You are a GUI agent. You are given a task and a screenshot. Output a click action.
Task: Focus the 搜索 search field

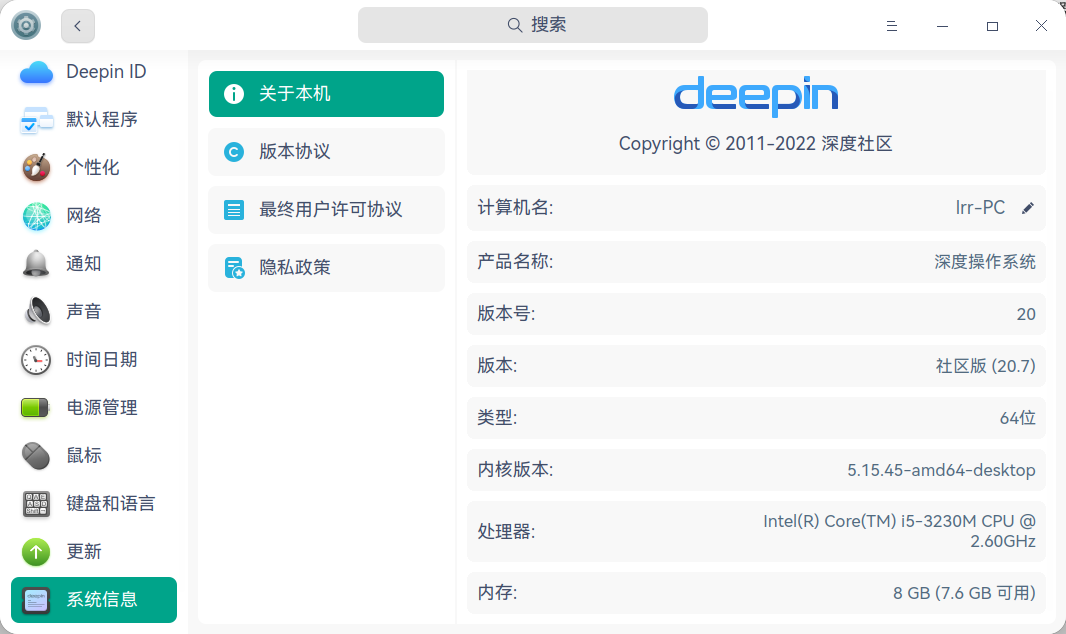click(x=532, y=25)
